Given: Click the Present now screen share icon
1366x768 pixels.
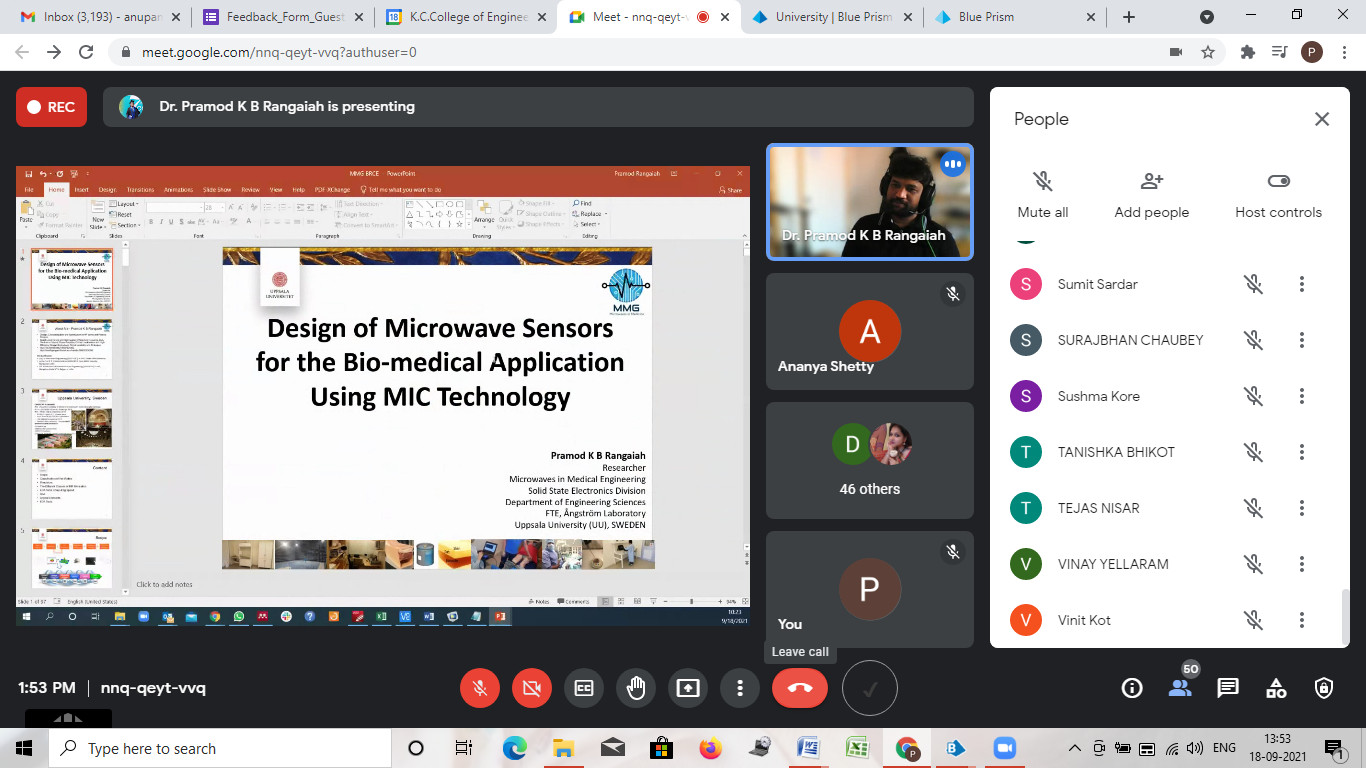Looking at the screenshot, I should [688, 688].
